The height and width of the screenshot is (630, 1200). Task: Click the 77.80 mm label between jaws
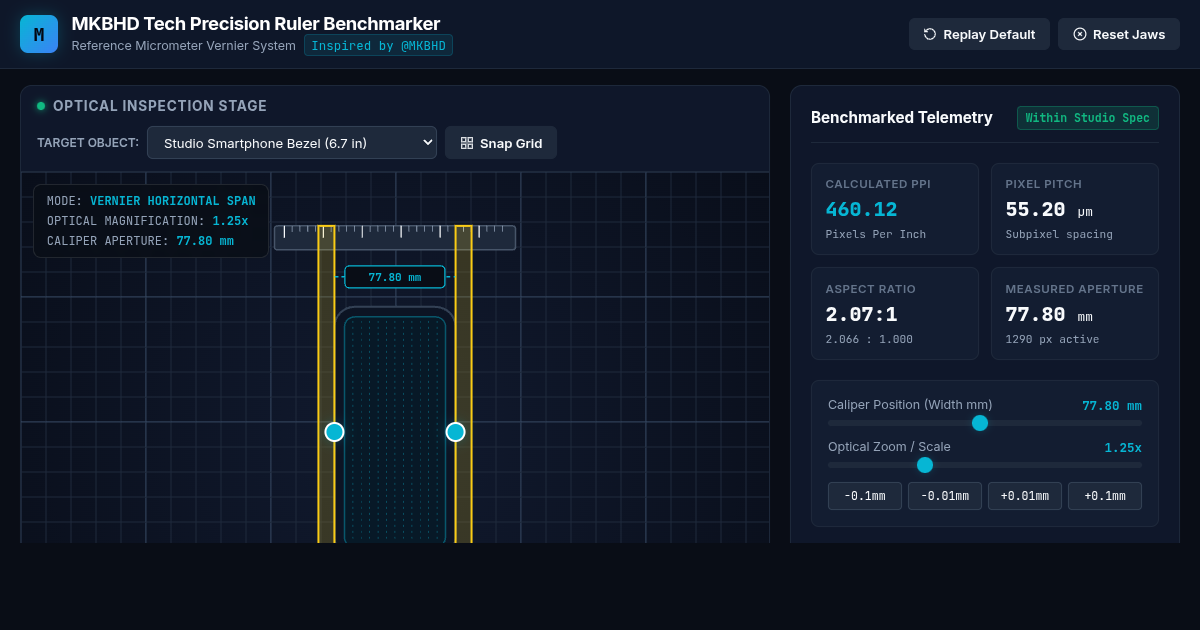pos(395,277)
